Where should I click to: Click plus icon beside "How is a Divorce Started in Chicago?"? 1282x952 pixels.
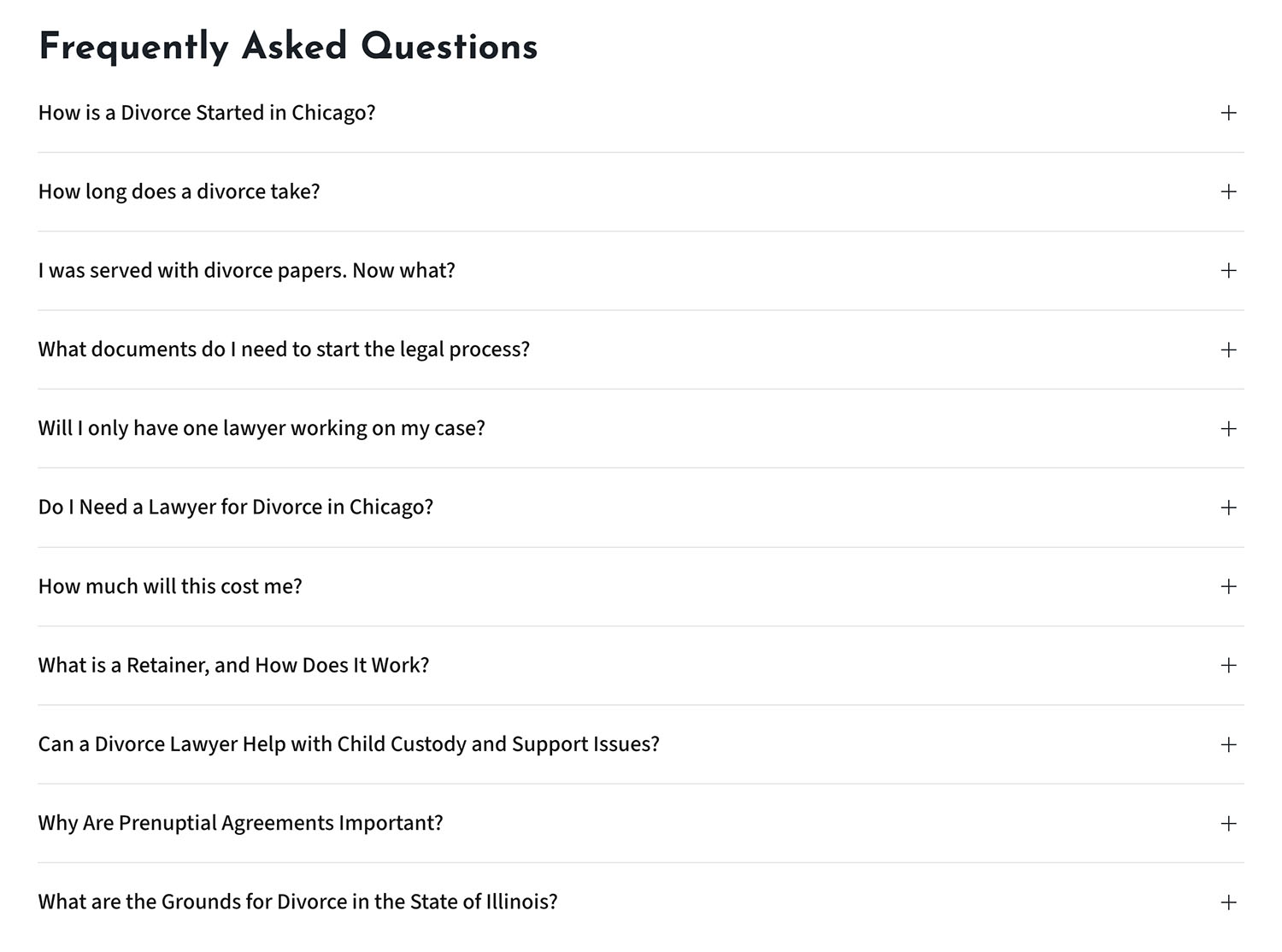pos(1228,113)
